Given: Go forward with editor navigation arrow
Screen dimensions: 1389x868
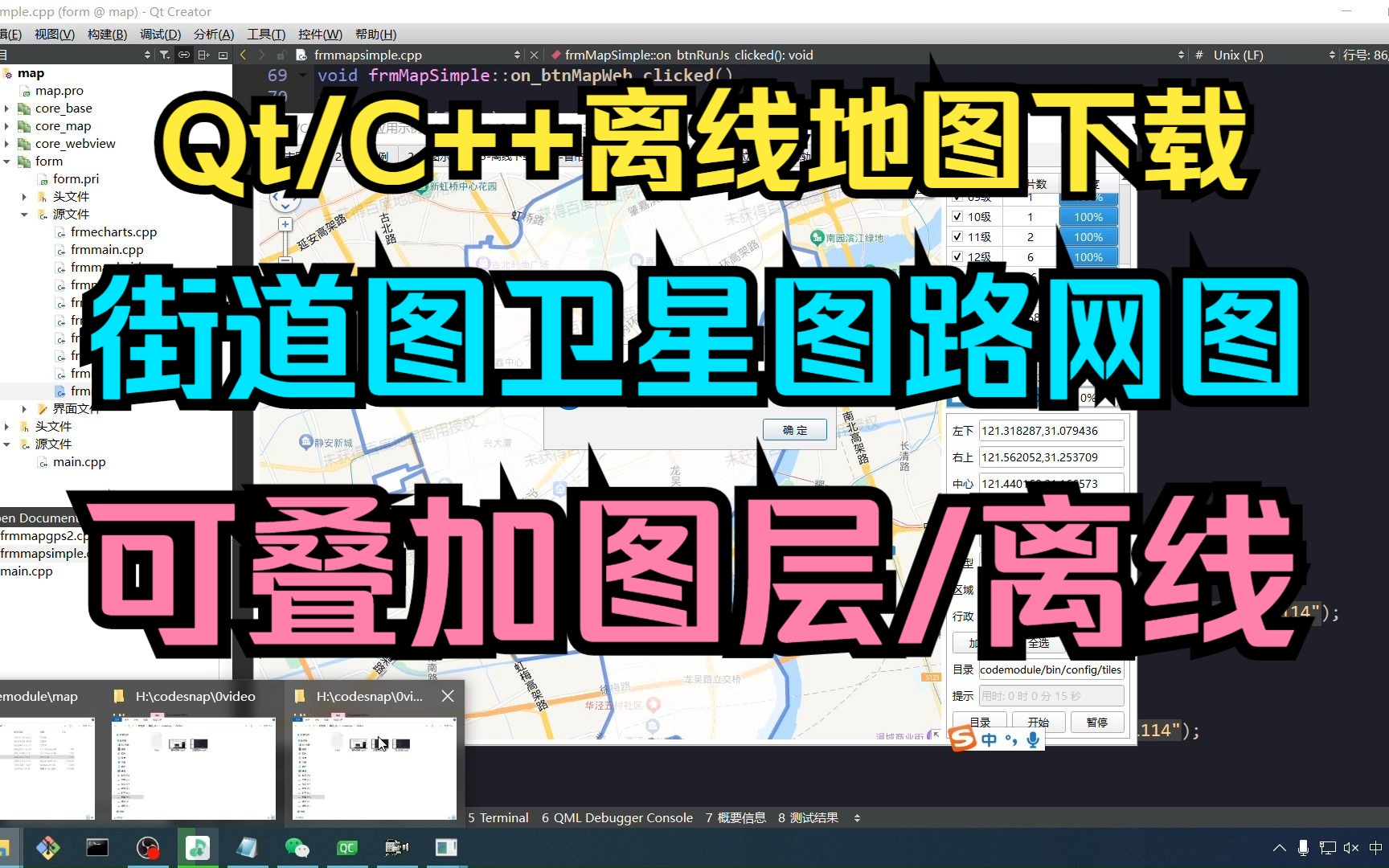Looking at the screenshot, I should coord(261,55).
